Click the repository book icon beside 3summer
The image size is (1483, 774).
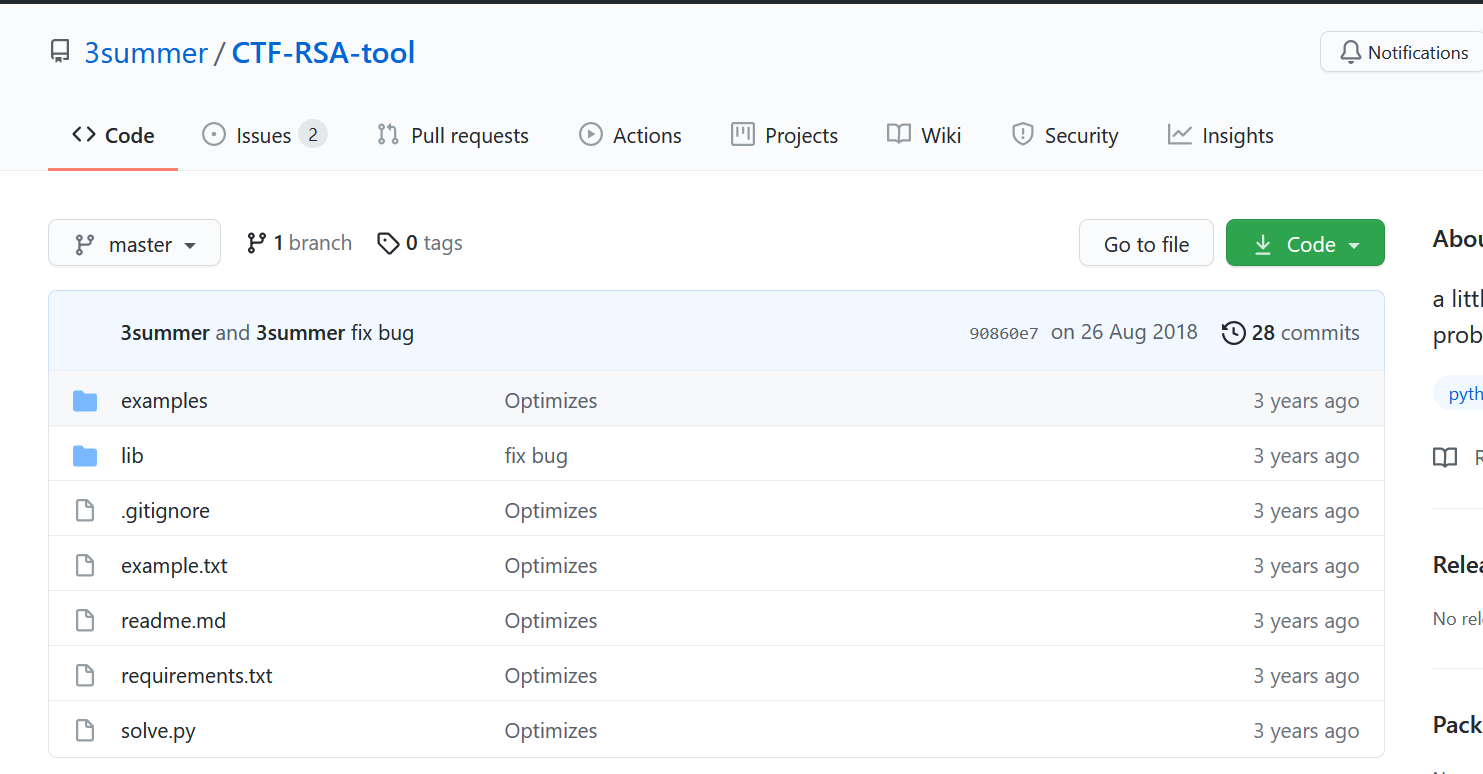coord(61,52)
